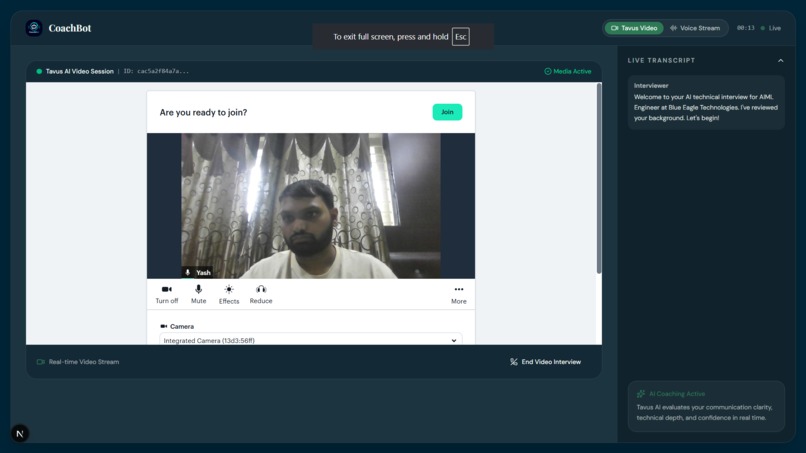Collapse the Live Transcript panel
Image resolution: width=806 pixels, height=453 pixels.
[x=780, y=61]
